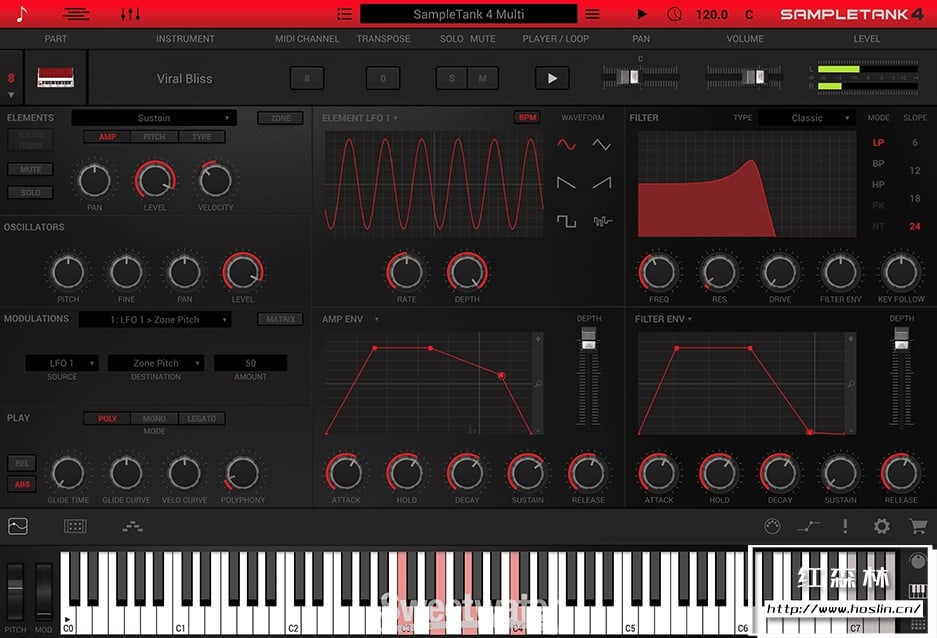The image size is (937, 638).
Task: Select the random noise LFO waveform
Action: click(602, 222)
